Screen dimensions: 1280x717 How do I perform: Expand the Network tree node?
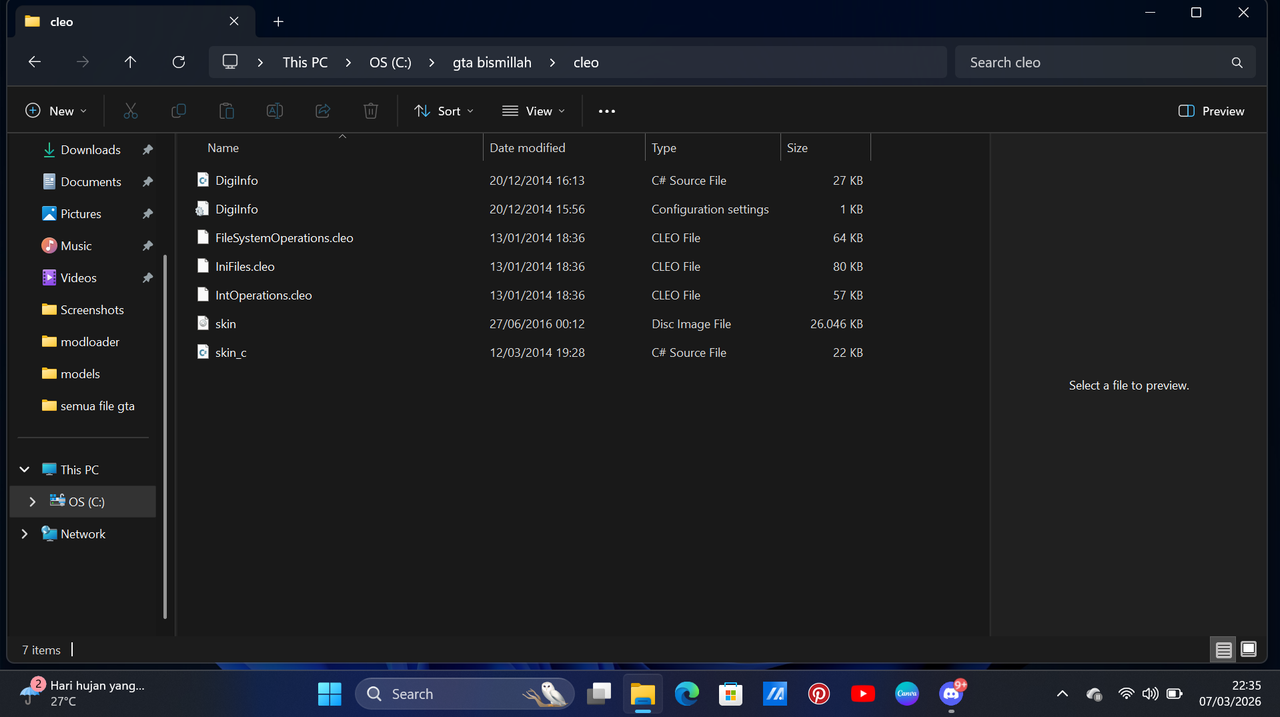pos(25,534)
